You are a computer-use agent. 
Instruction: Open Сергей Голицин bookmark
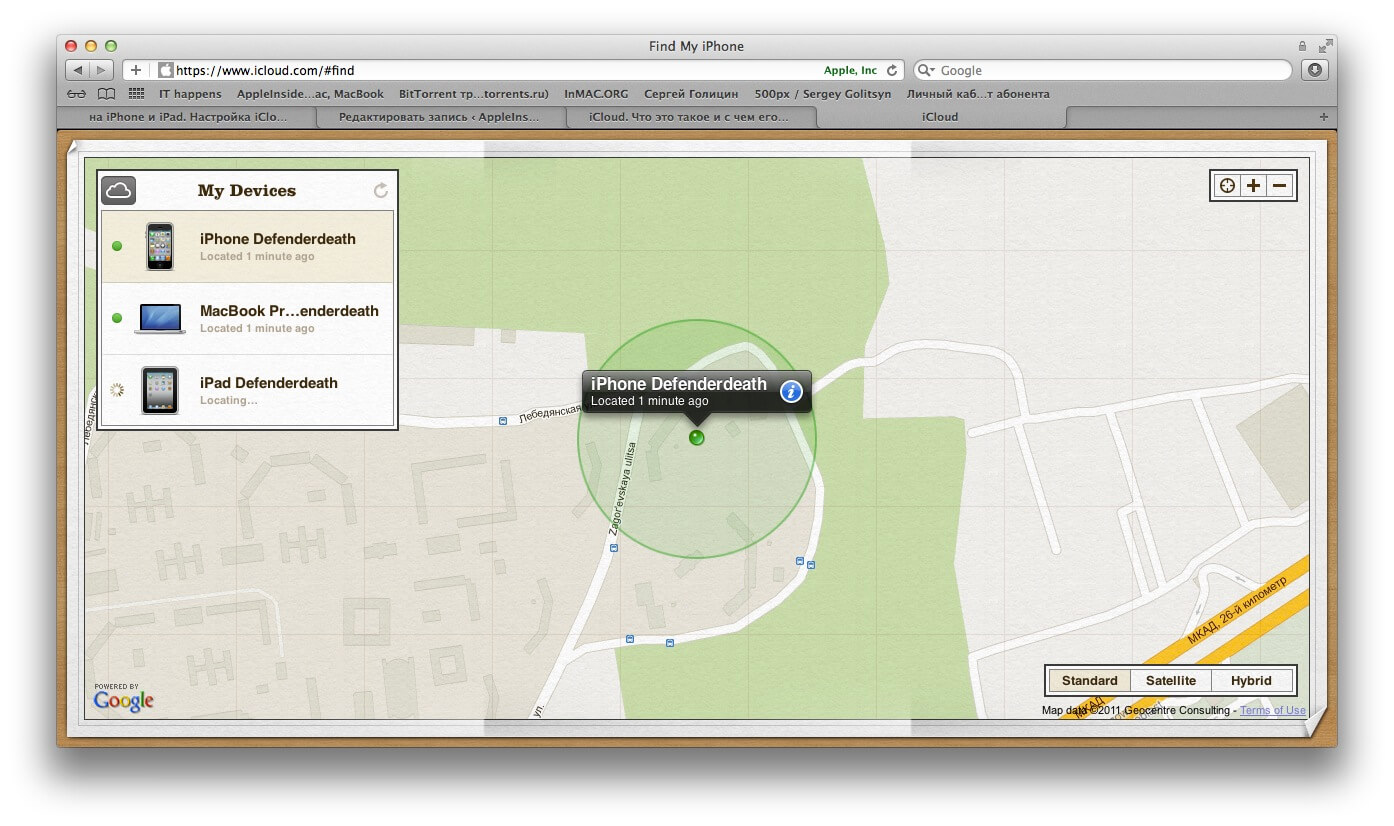tap(691, 94)
